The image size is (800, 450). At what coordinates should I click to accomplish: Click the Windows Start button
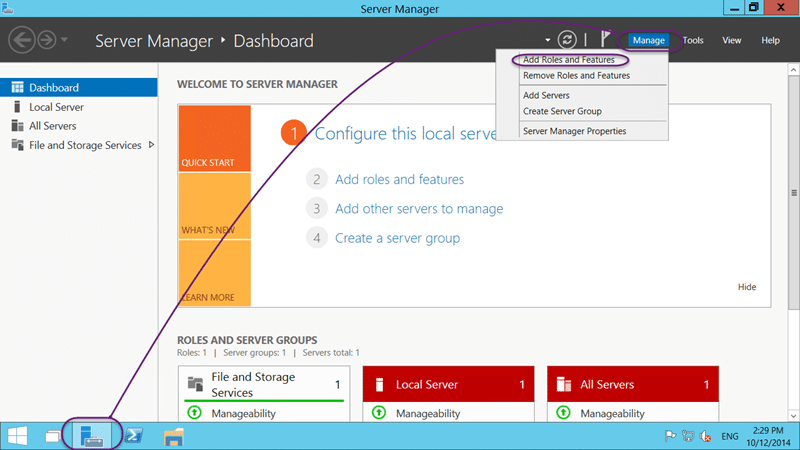[17, 436]
